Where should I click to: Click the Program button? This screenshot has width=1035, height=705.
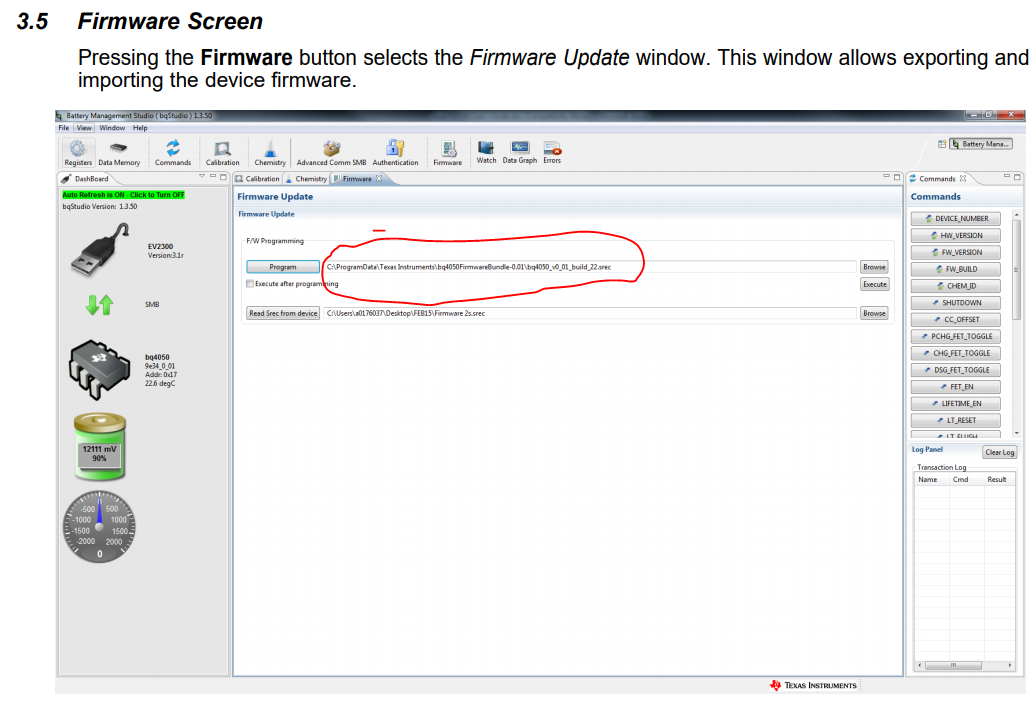click(x=283, y=267)
